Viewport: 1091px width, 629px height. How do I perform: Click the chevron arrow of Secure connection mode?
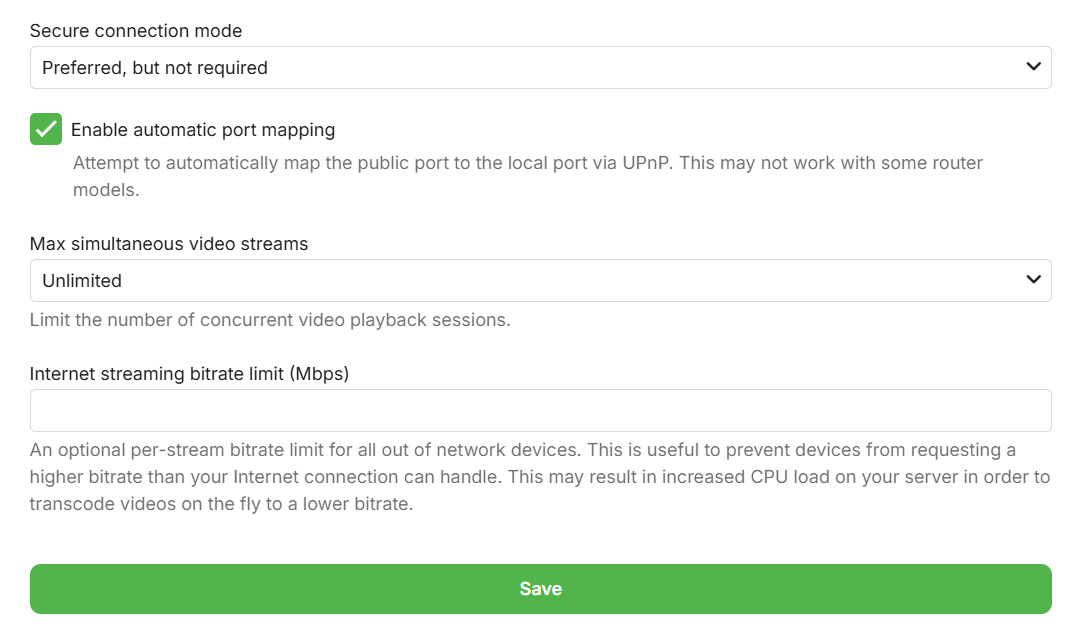[x=1034, y=67]
